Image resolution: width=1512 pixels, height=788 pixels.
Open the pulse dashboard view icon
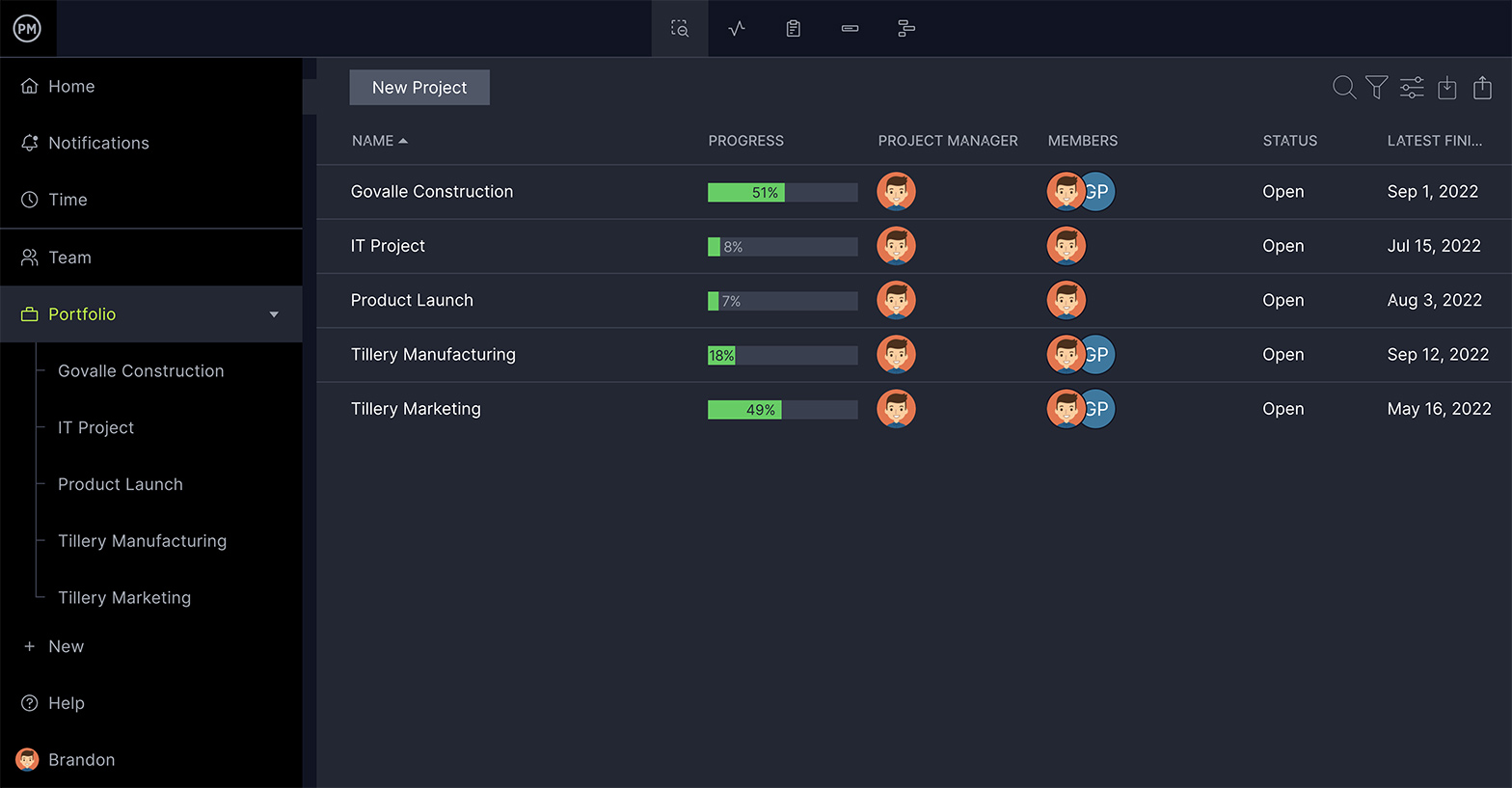737,29
